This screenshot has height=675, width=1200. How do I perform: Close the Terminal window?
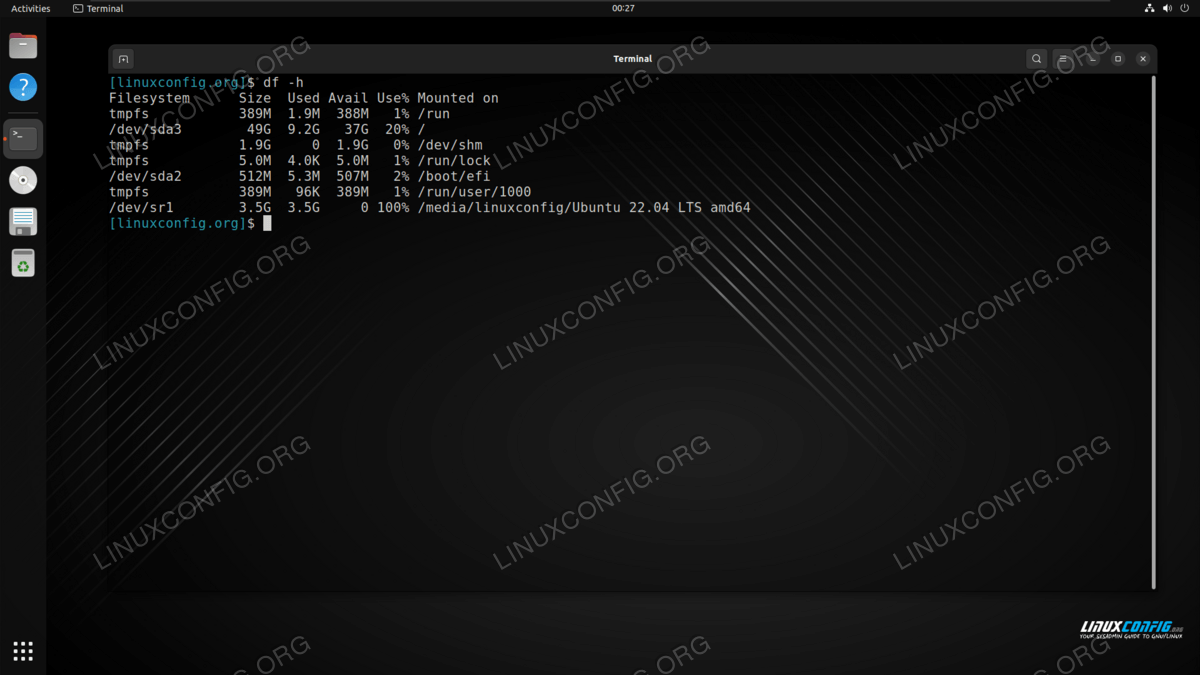(1143, 59)
